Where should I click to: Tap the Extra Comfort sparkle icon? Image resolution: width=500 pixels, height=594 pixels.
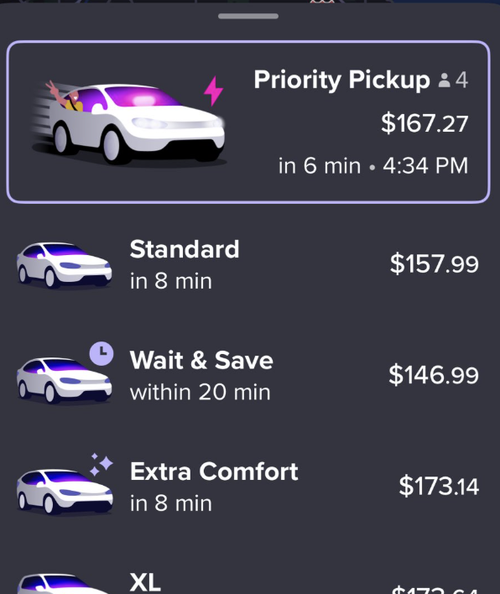click(x=101, y=464)
